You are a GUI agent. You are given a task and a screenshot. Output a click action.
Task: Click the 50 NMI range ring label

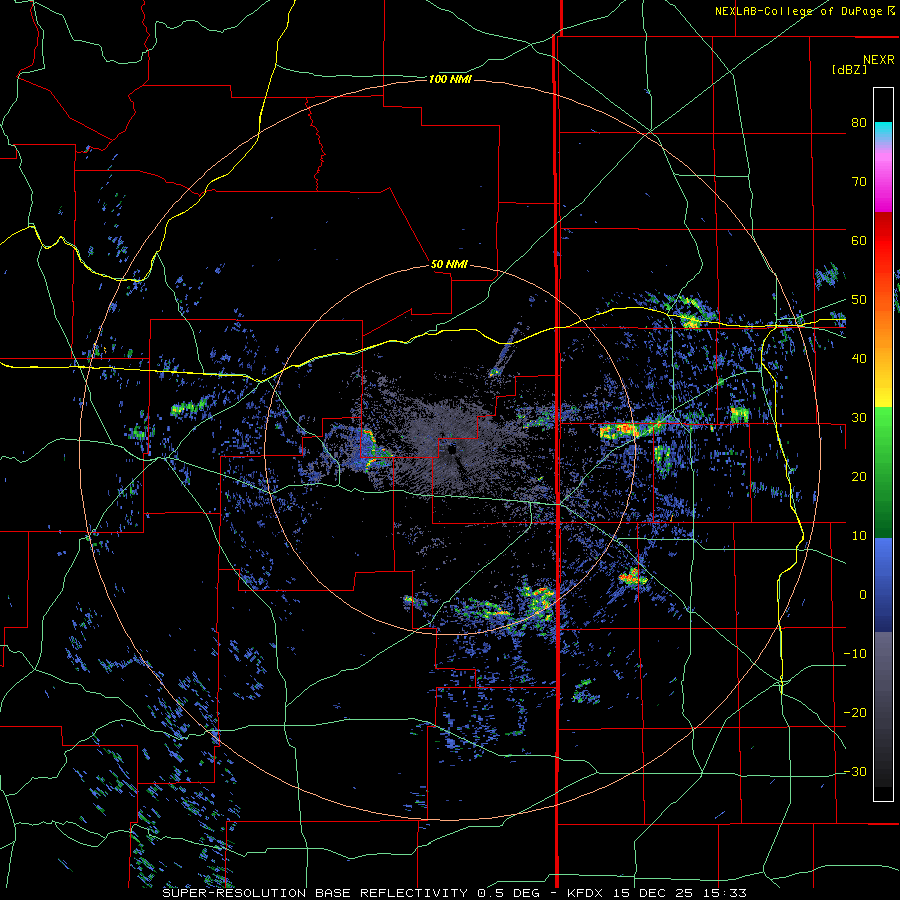(x=449, y=265)
